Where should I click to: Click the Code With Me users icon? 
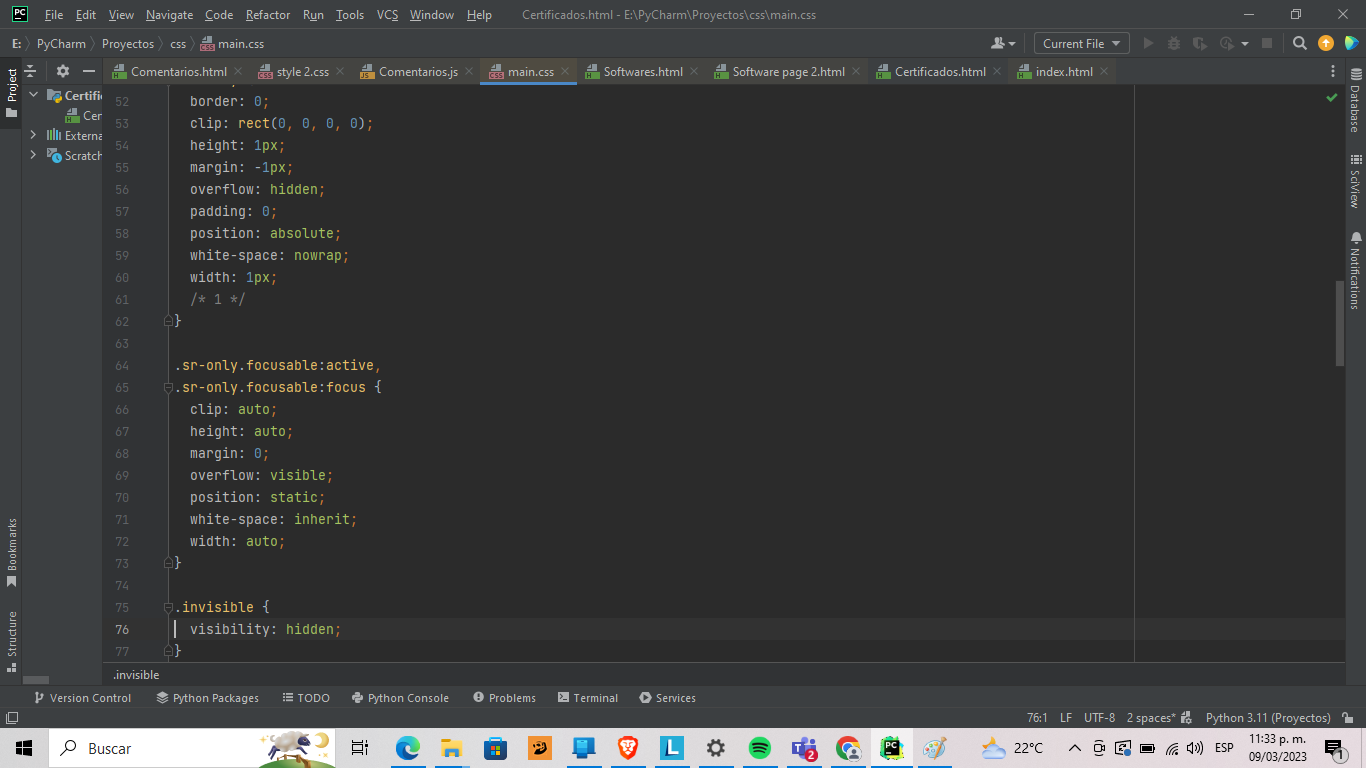point(1001,43)
